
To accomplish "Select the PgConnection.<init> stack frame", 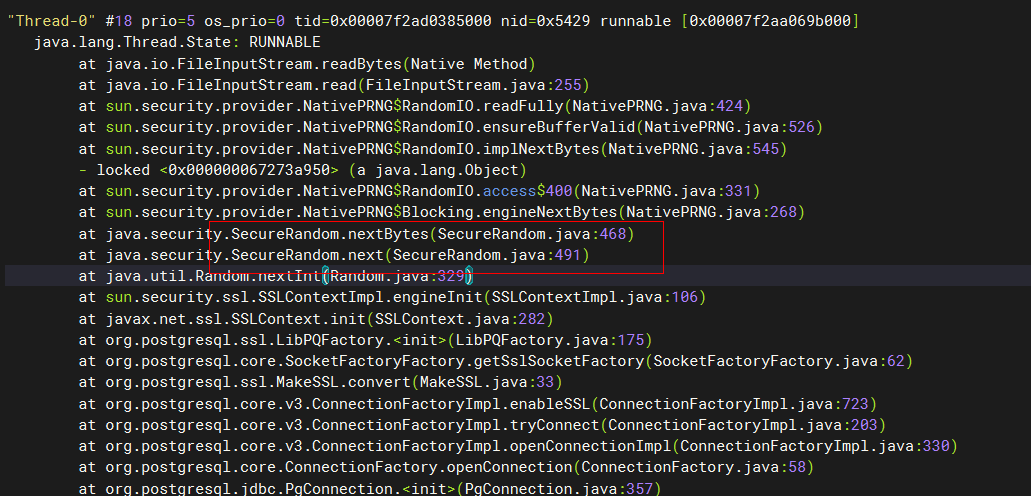I will pos(370,488).
